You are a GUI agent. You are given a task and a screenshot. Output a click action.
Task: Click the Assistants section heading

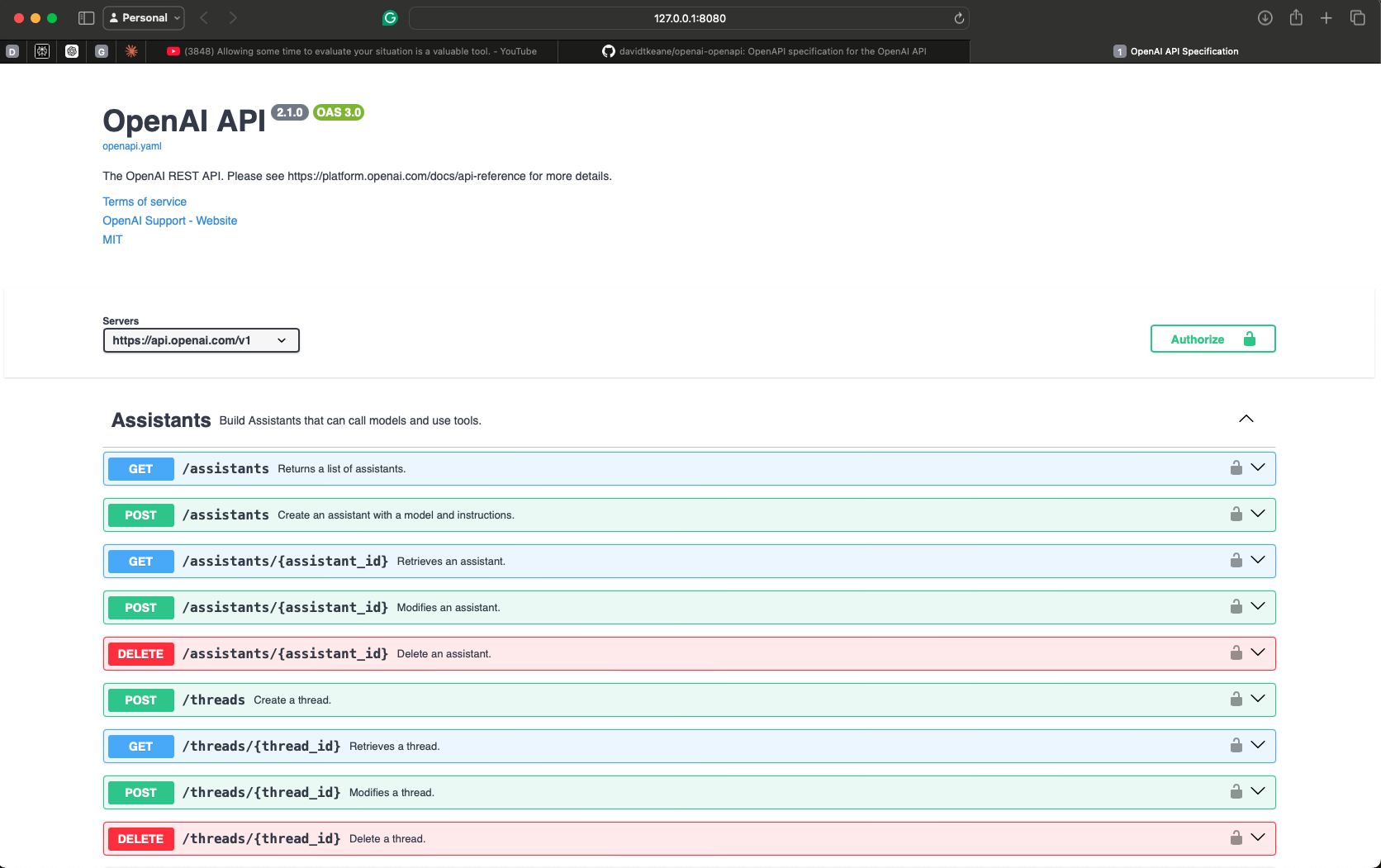click(x=161, y=420)
